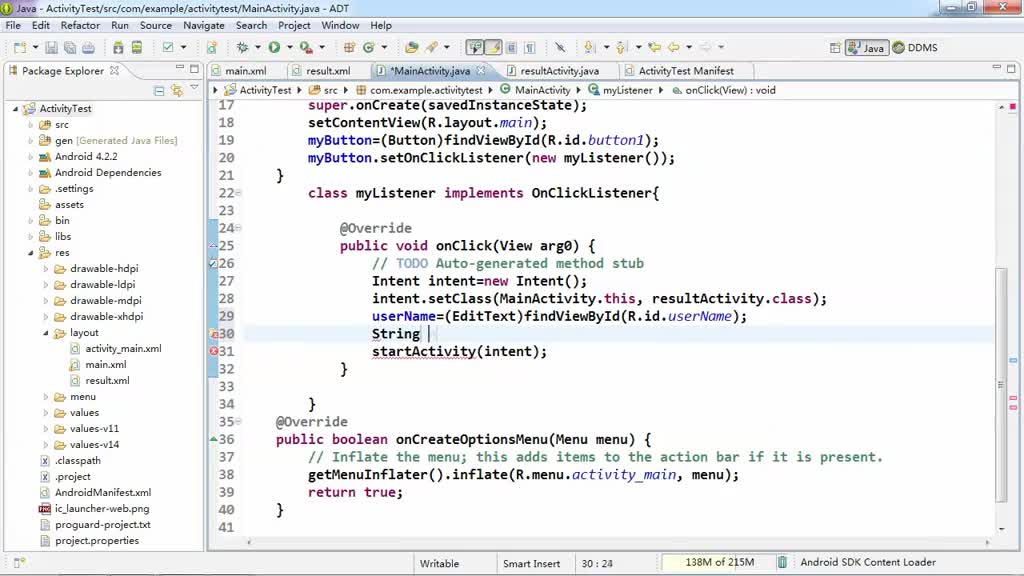The width and height of the screenshot is (1024, 576).
Task: Select AndroidManifest.xml in the tree
Action: pyautogui.click(x=103, y=493)
